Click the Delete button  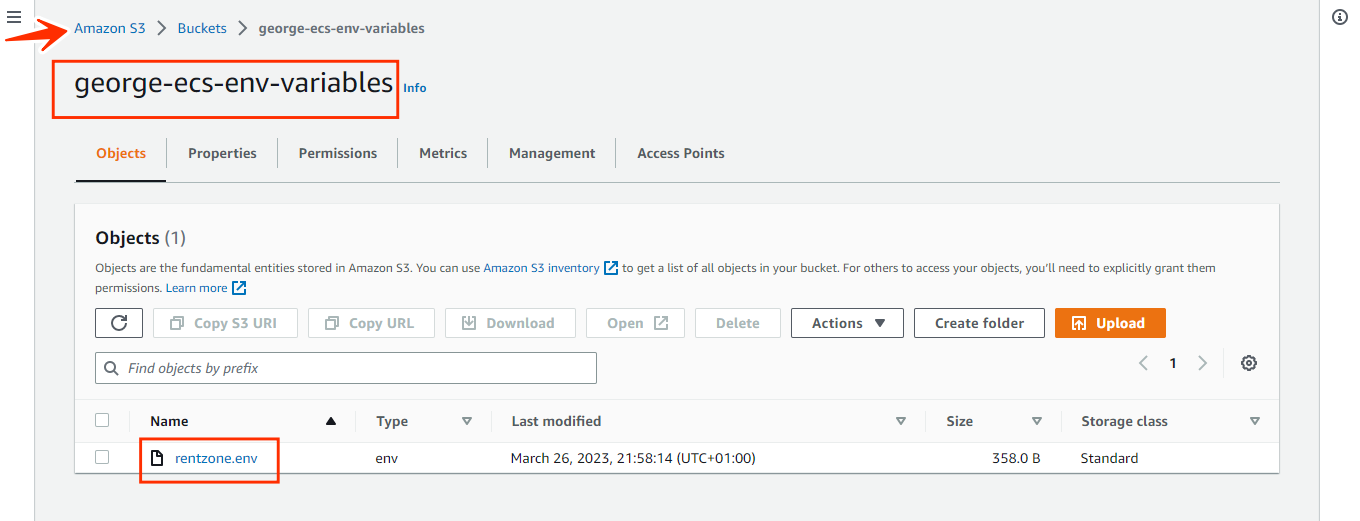tap(738, 323)
